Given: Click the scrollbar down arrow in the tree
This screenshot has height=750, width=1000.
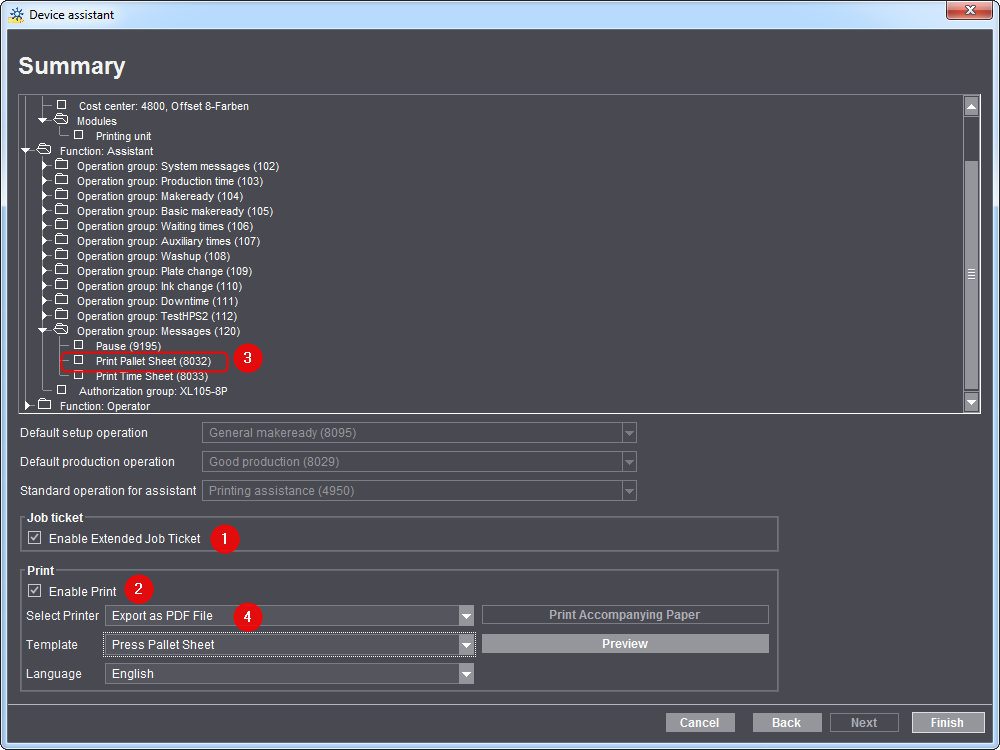Looking at the screenshot, I should 971,402.
